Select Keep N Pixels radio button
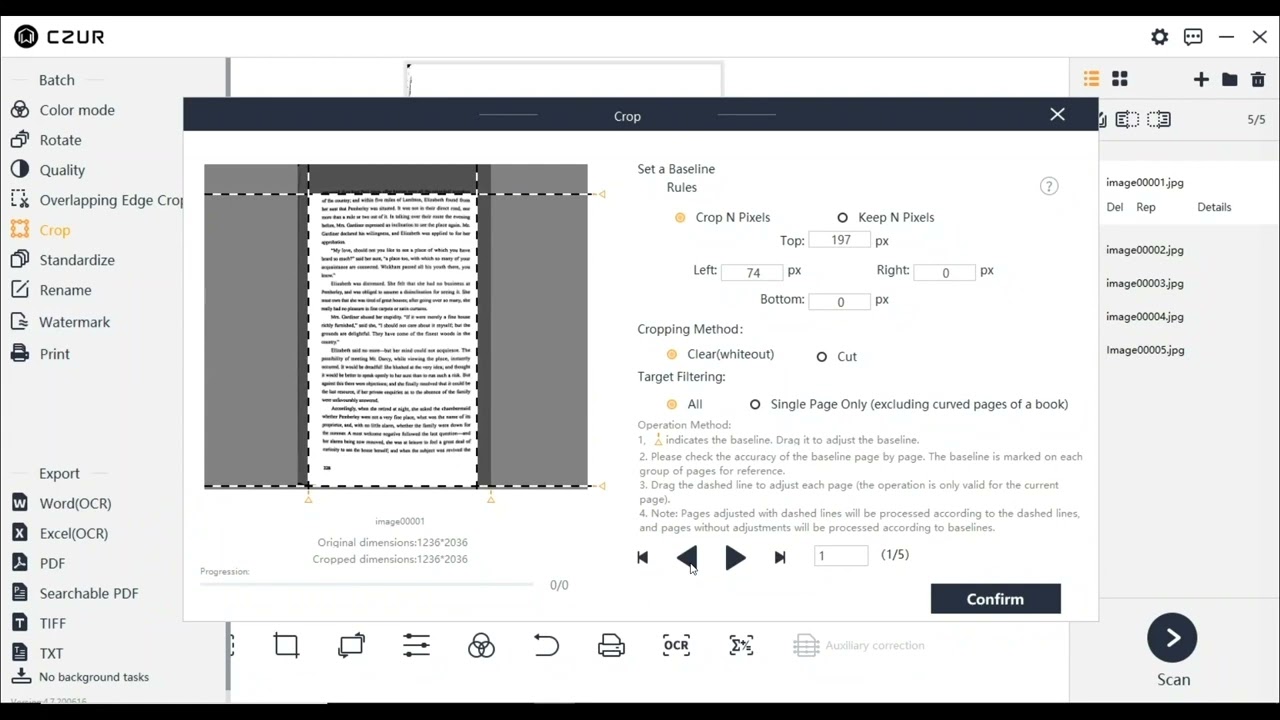 (x=842, y=217)
